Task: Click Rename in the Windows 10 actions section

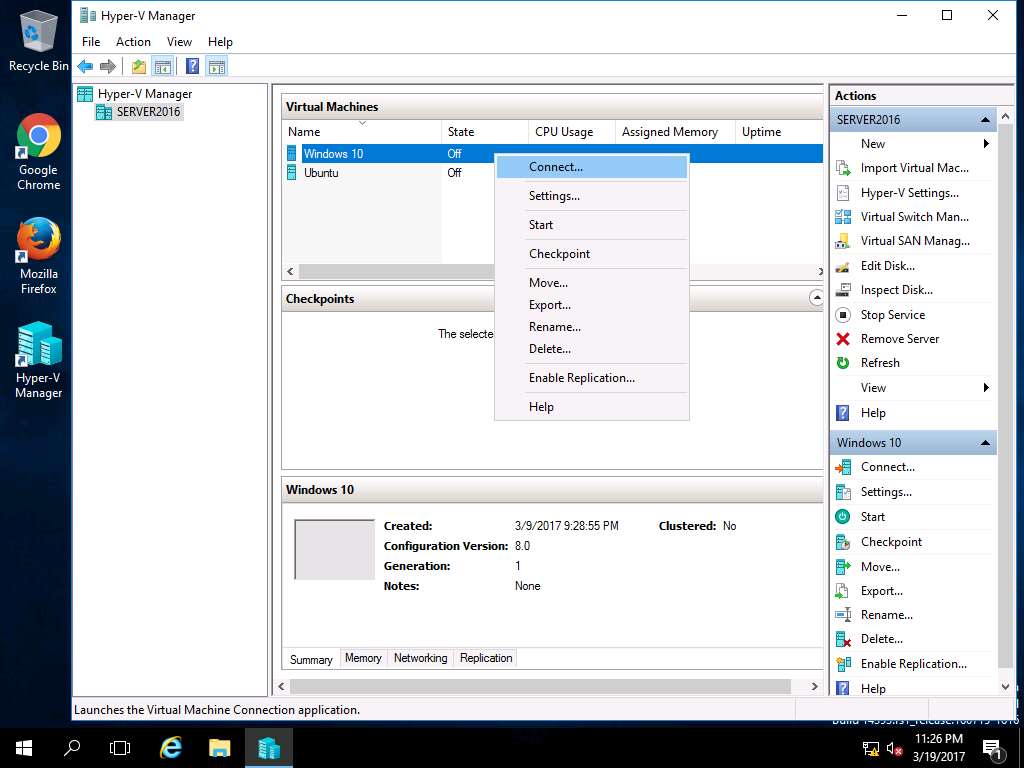Action: [x=886, y=615]
